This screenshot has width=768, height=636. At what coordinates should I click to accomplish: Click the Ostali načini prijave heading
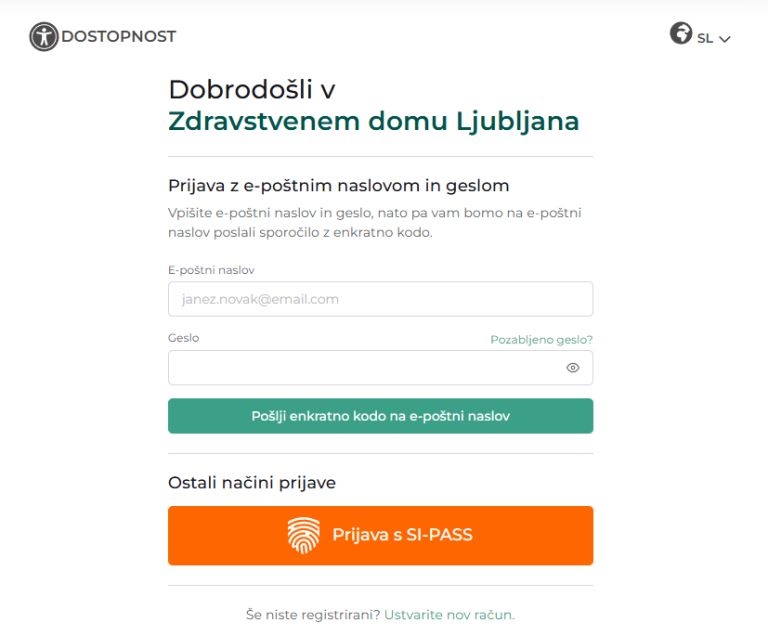tap(252, 483)
